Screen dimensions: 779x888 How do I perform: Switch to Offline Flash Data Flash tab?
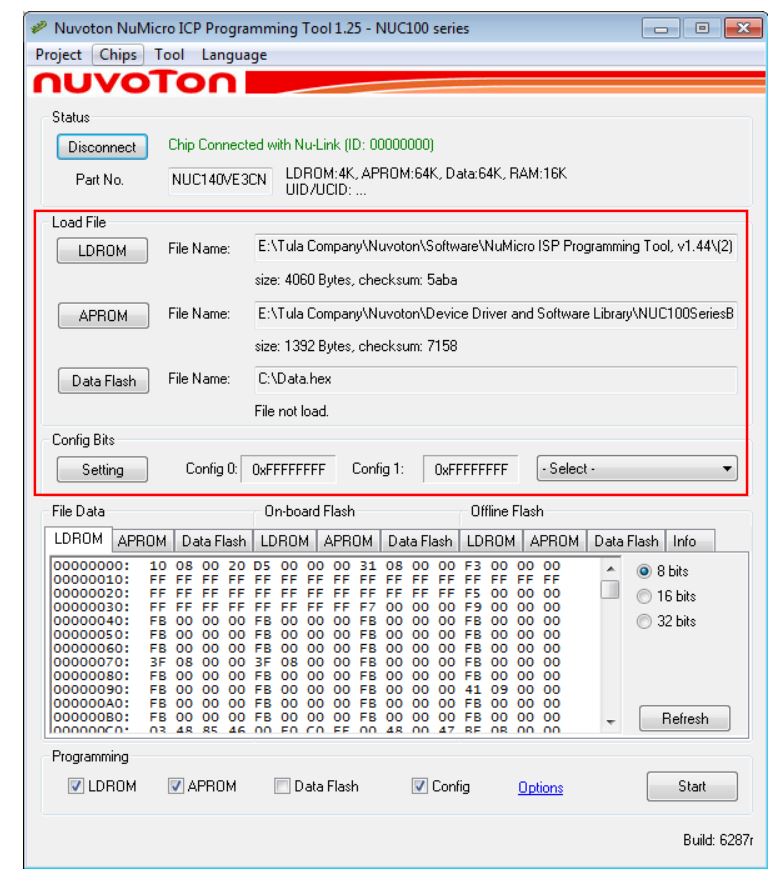[626, 541]
